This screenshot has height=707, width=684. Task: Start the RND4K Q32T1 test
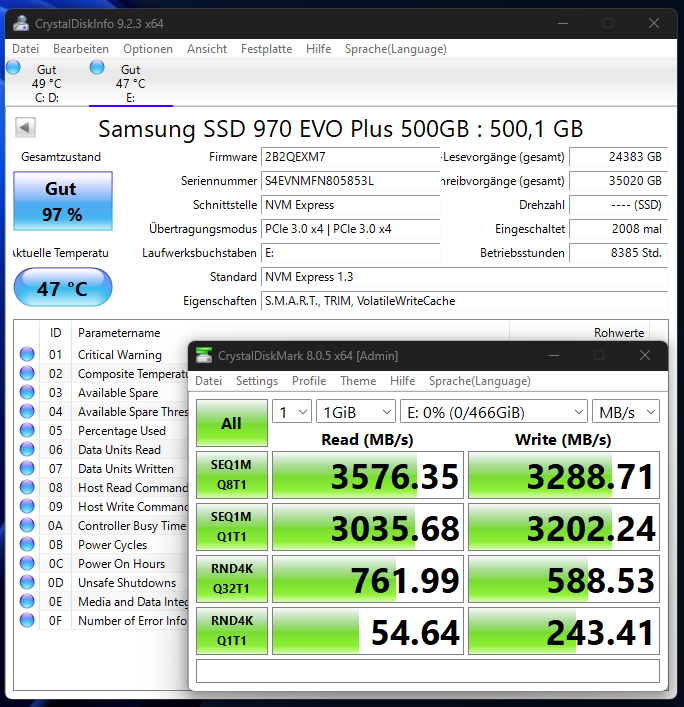click(x=232, y=579)
